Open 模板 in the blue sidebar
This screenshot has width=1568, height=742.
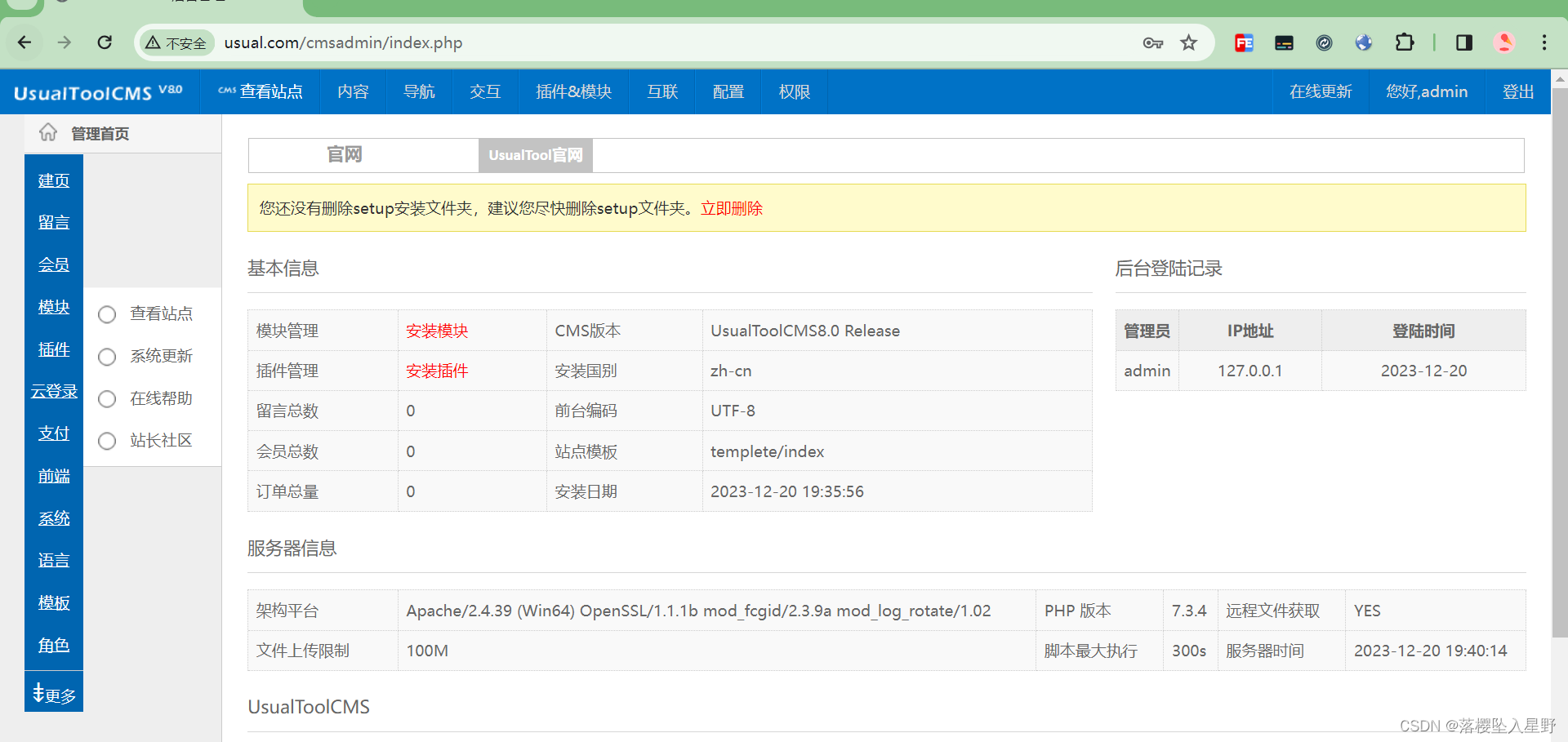(54, 602)
